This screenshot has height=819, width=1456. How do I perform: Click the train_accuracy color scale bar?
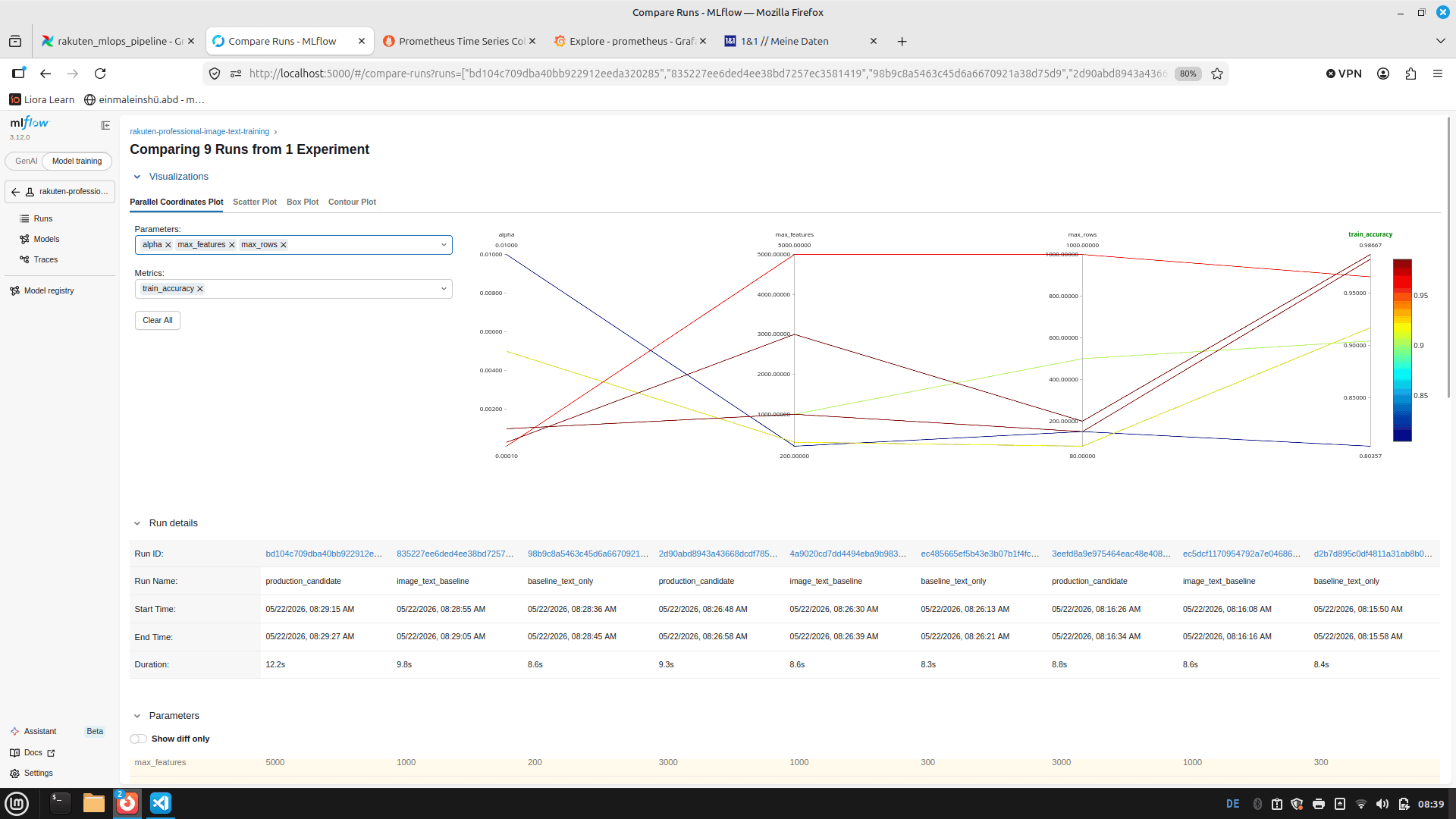click(x=1402, y=350)
